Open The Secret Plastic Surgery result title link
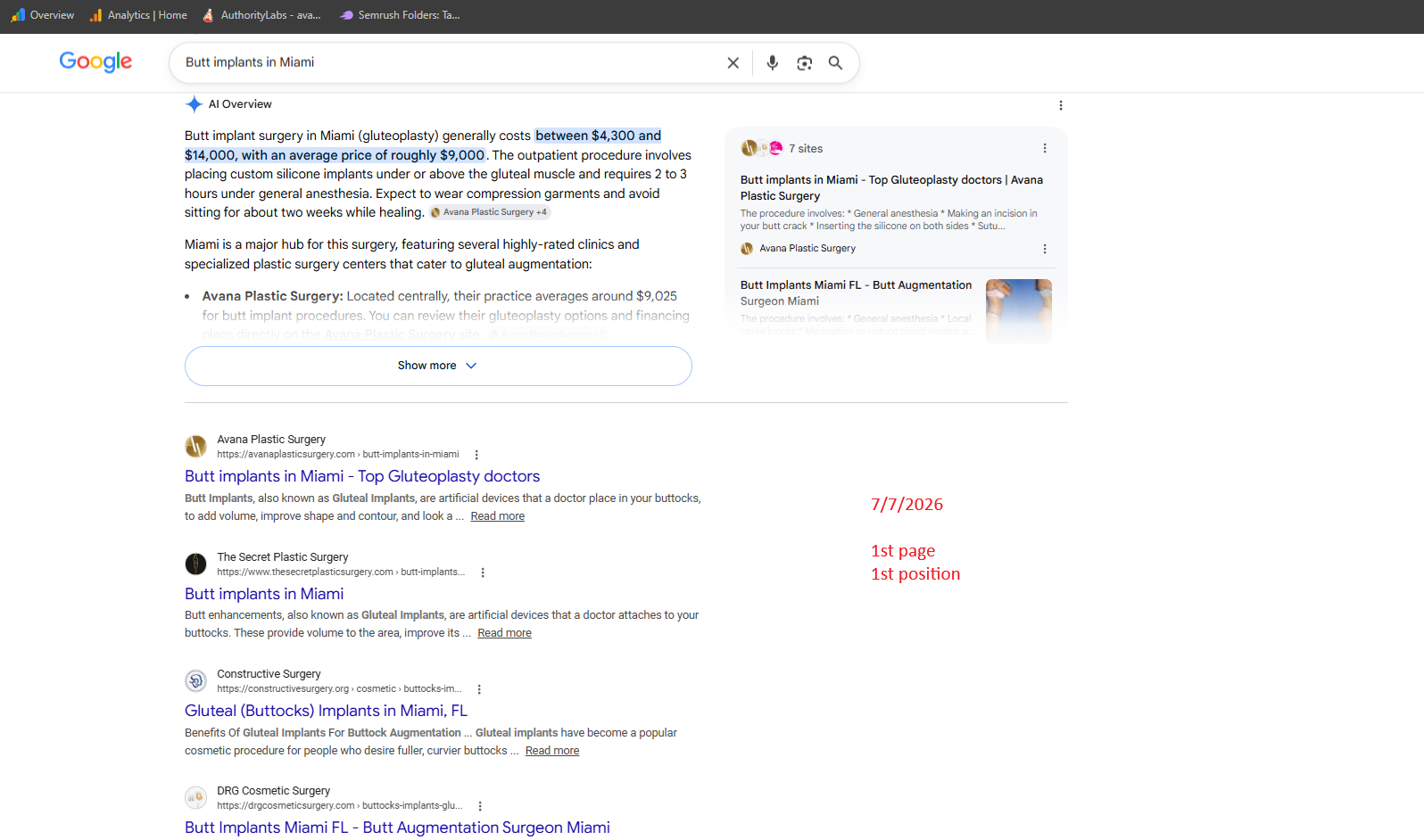 click(x=264, y=594)
